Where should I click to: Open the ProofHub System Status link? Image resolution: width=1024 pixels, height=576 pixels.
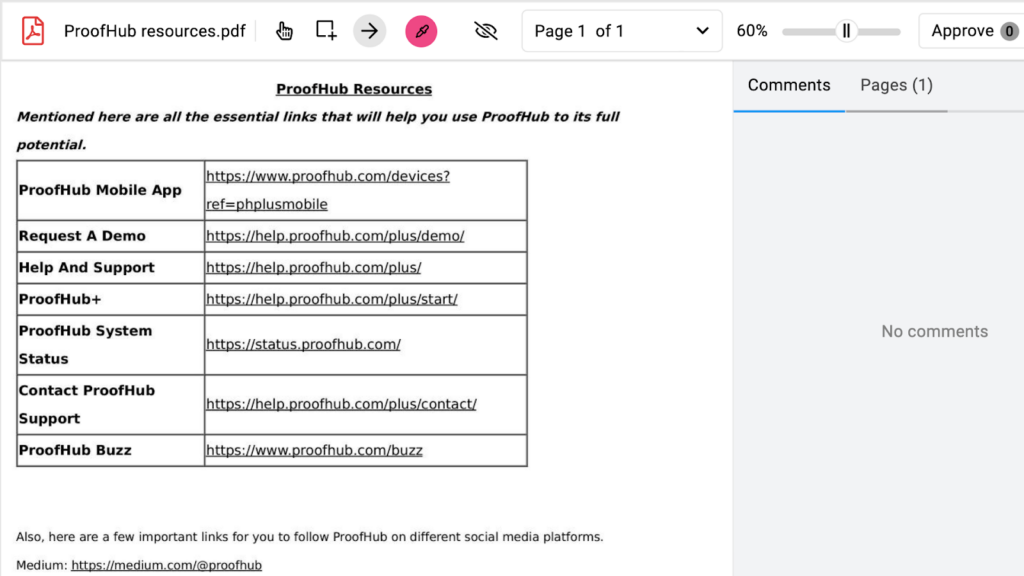coord(303,344)
